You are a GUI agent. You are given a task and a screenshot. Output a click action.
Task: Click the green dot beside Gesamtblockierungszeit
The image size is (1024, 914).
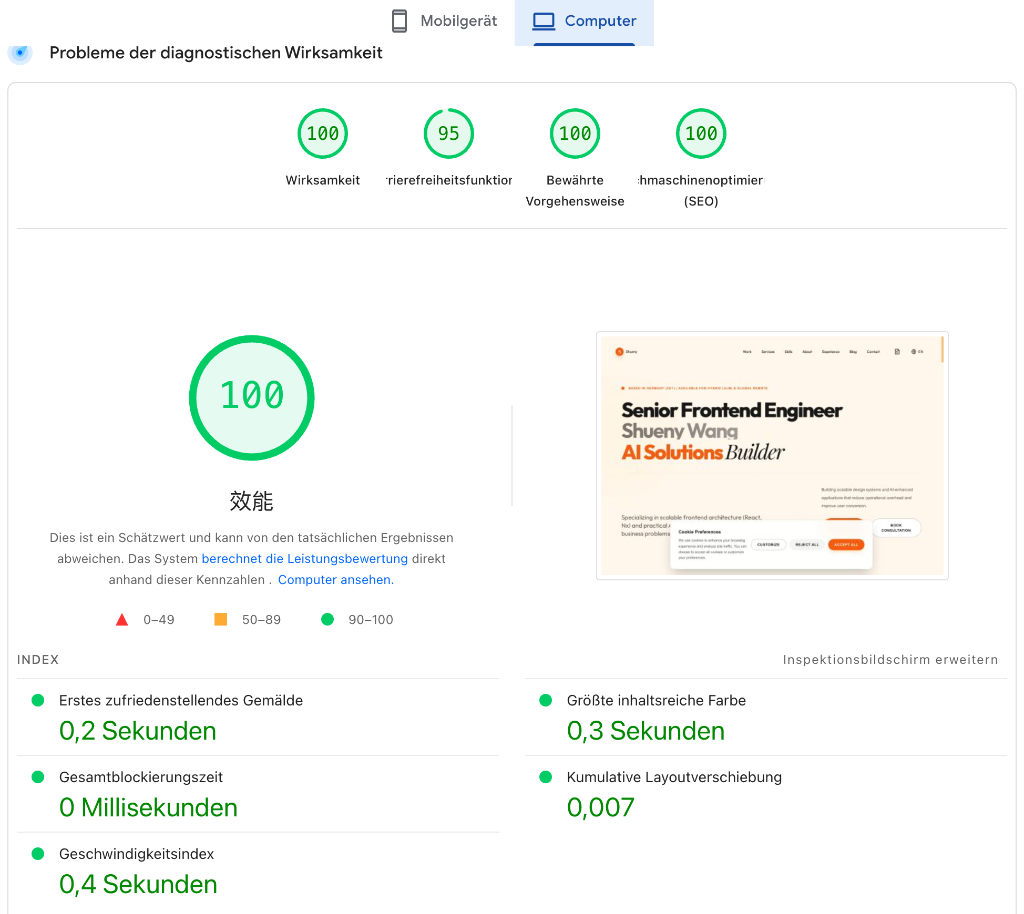coord(38,777)
